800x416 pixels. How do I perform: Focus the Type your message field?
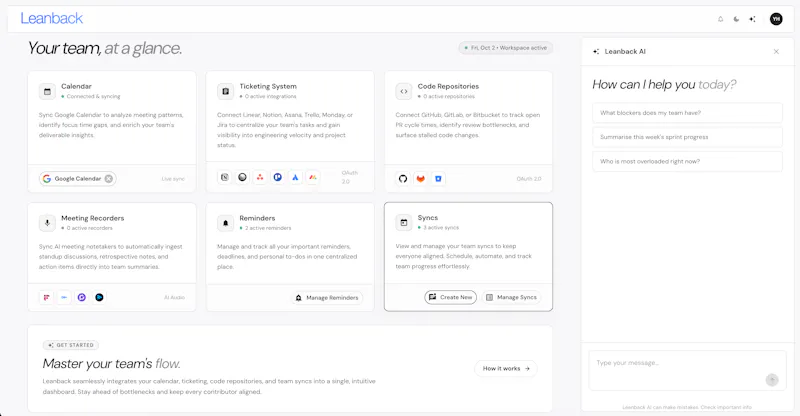687,370
